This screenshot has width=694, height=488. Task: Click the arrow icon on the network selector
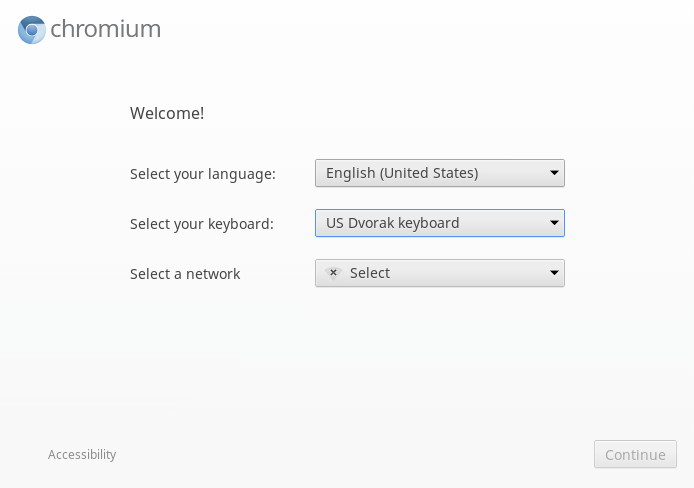pyautogui.click(x=554, y=273)
